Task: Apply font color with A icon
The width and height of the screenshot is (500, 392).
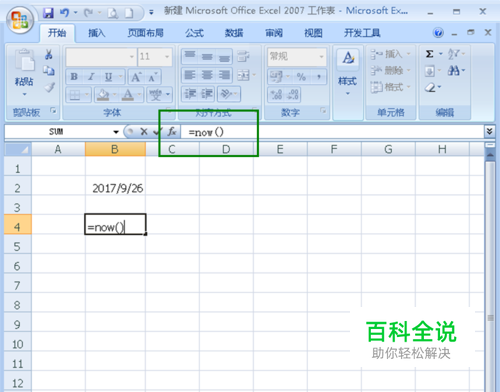Action: point(128,95)
